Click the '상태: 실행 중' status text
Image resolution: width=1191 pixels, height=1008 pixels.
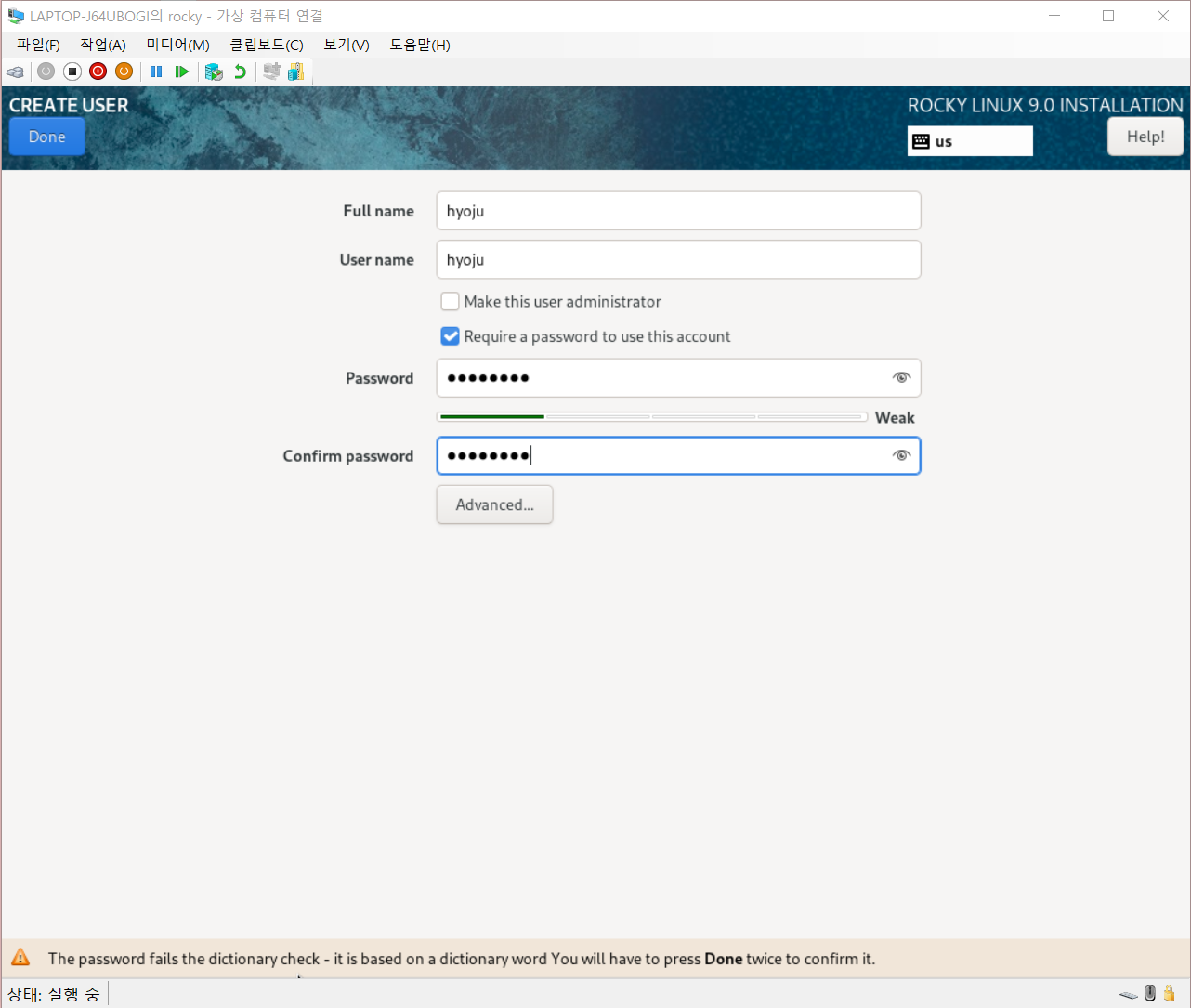click(x=54, y=994)
